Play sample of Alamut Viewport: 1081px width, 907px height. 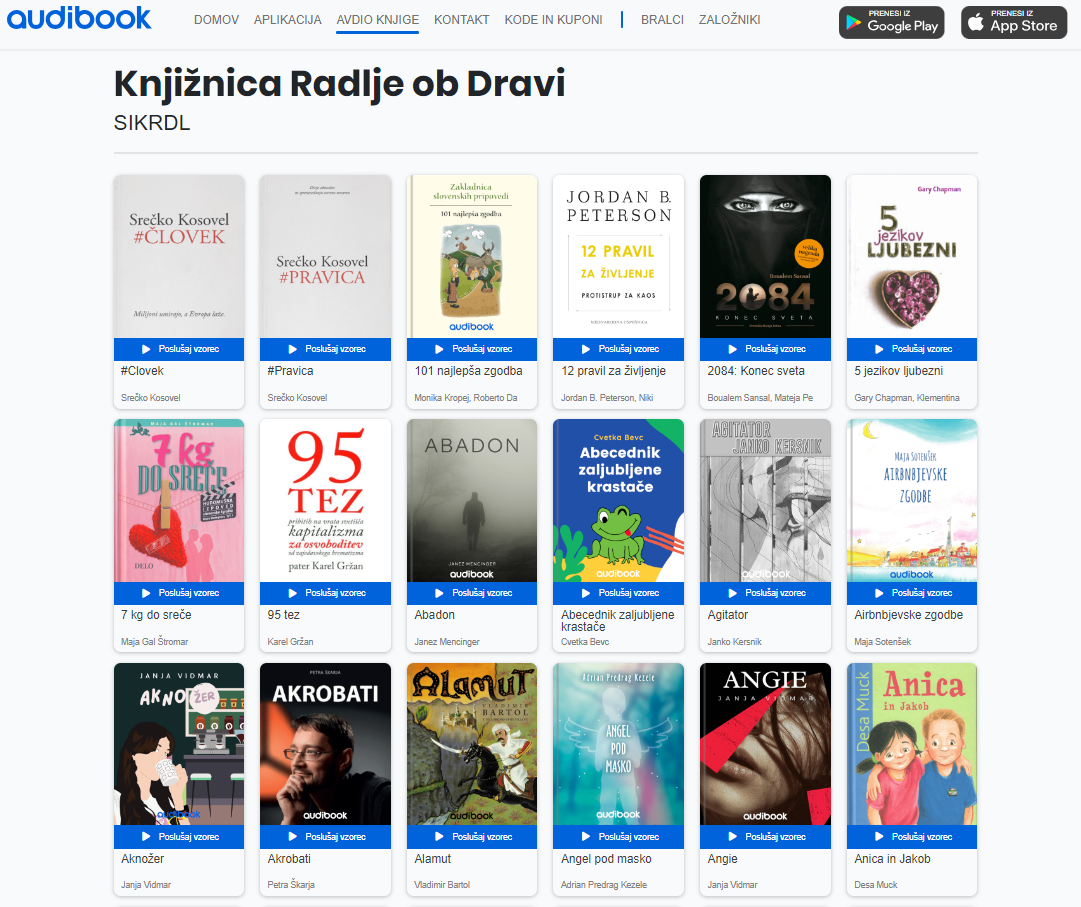[x=472, y=837]
